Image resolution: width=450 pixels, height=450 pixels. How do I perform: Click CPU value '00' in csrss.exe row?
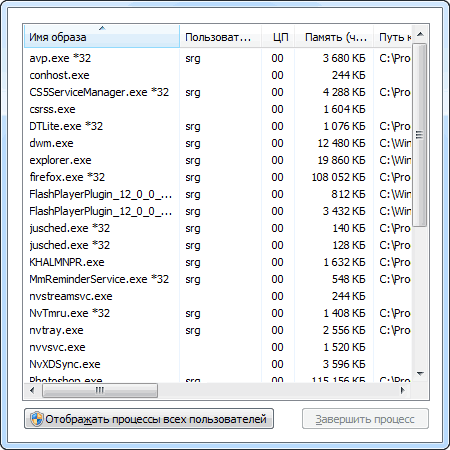pos(277,109)
